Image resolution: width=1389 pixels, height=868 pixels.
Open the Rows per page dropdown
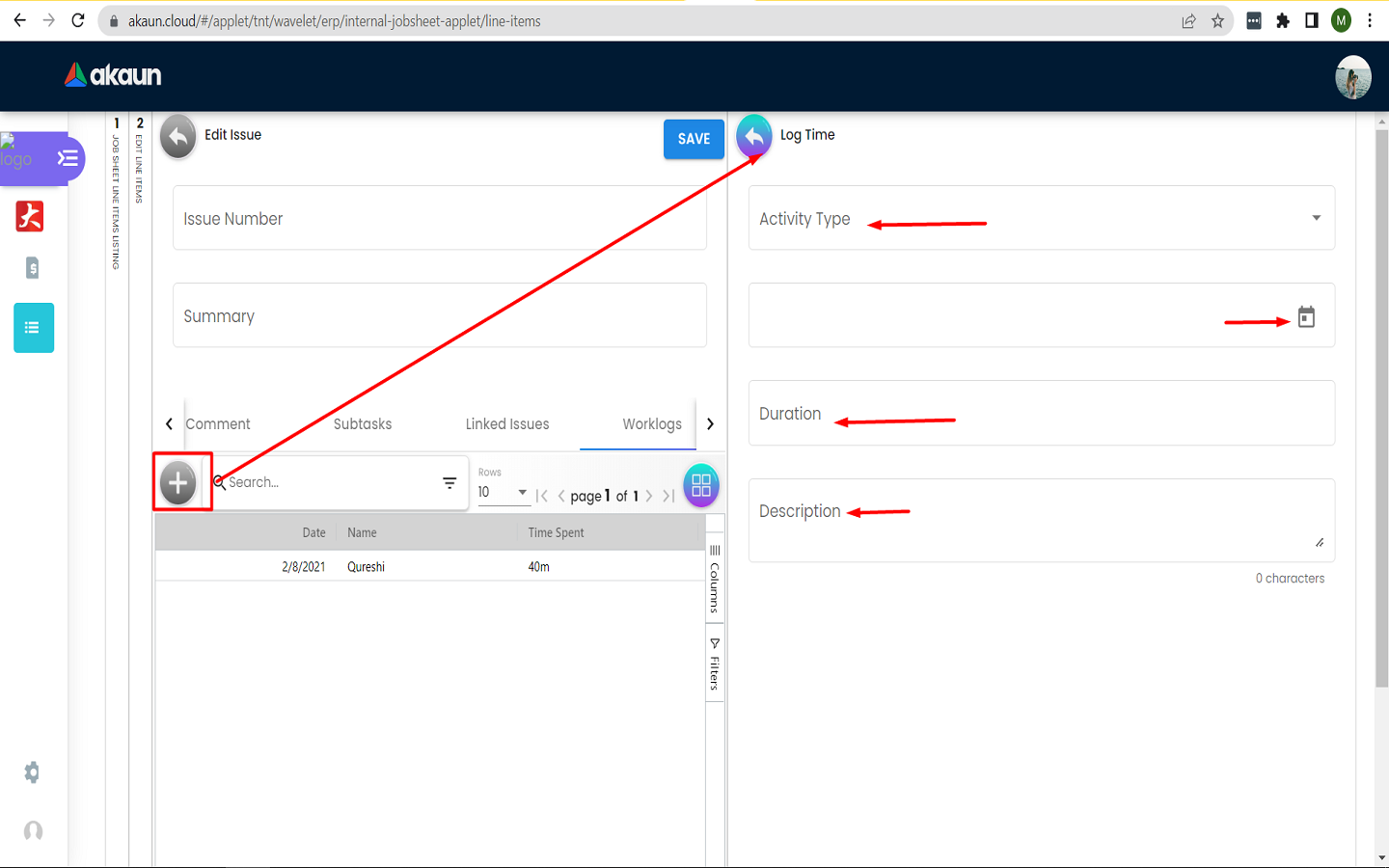point(504,492)
